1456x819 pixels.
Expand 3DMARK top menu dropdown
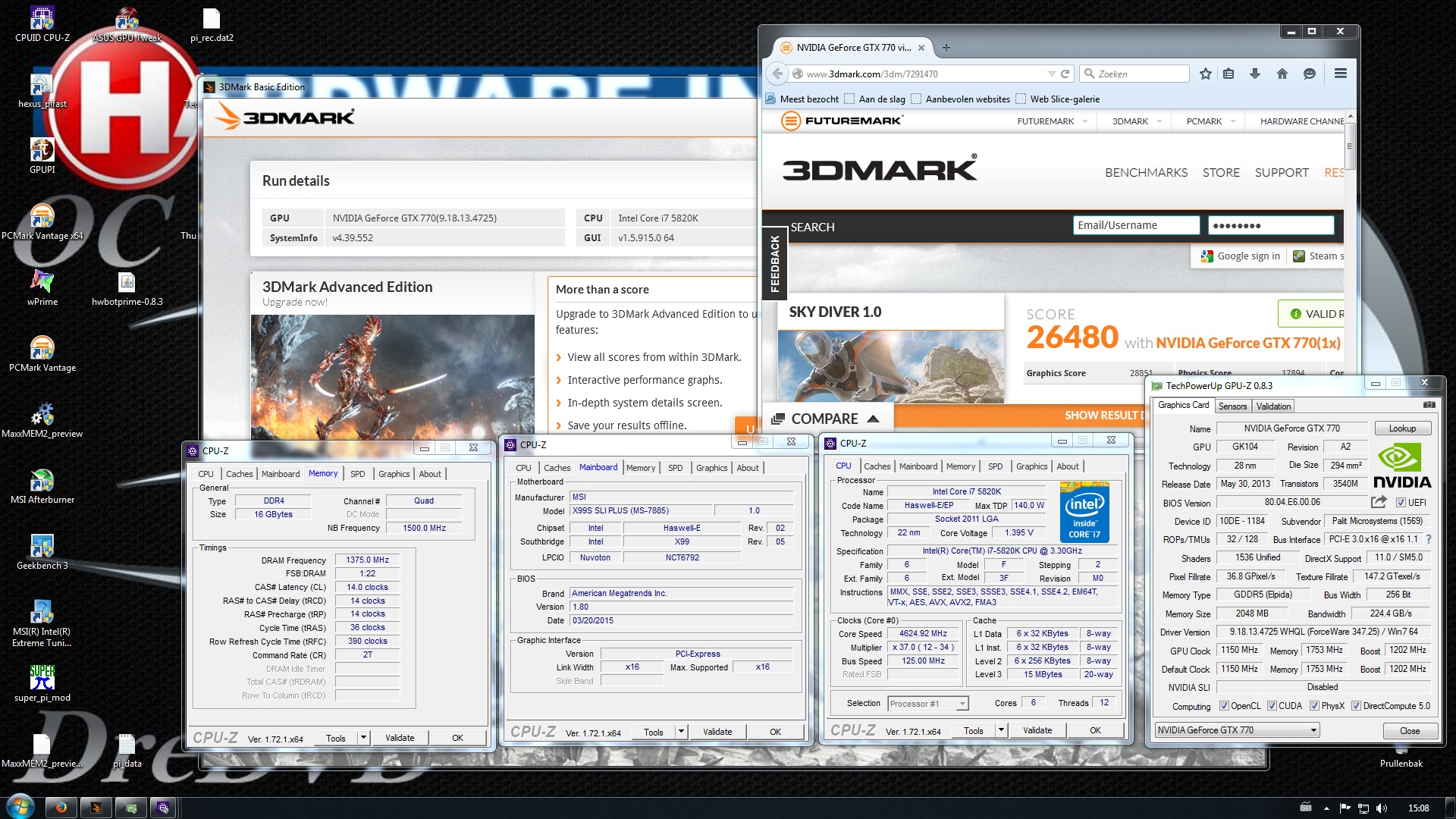pyautogui.click(x=1159, y=121)
